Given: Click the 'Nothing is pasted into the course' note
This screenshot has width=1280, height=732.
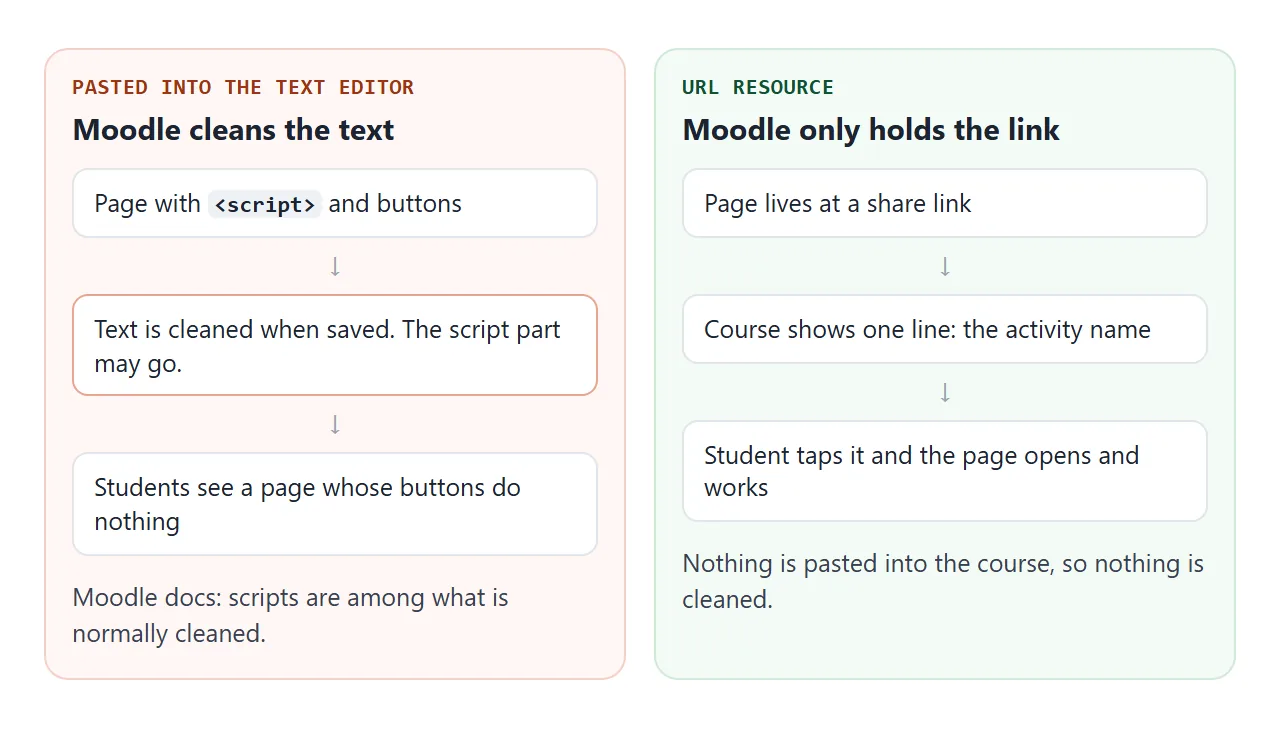Looking at the screenshot, I should (943, 581).
